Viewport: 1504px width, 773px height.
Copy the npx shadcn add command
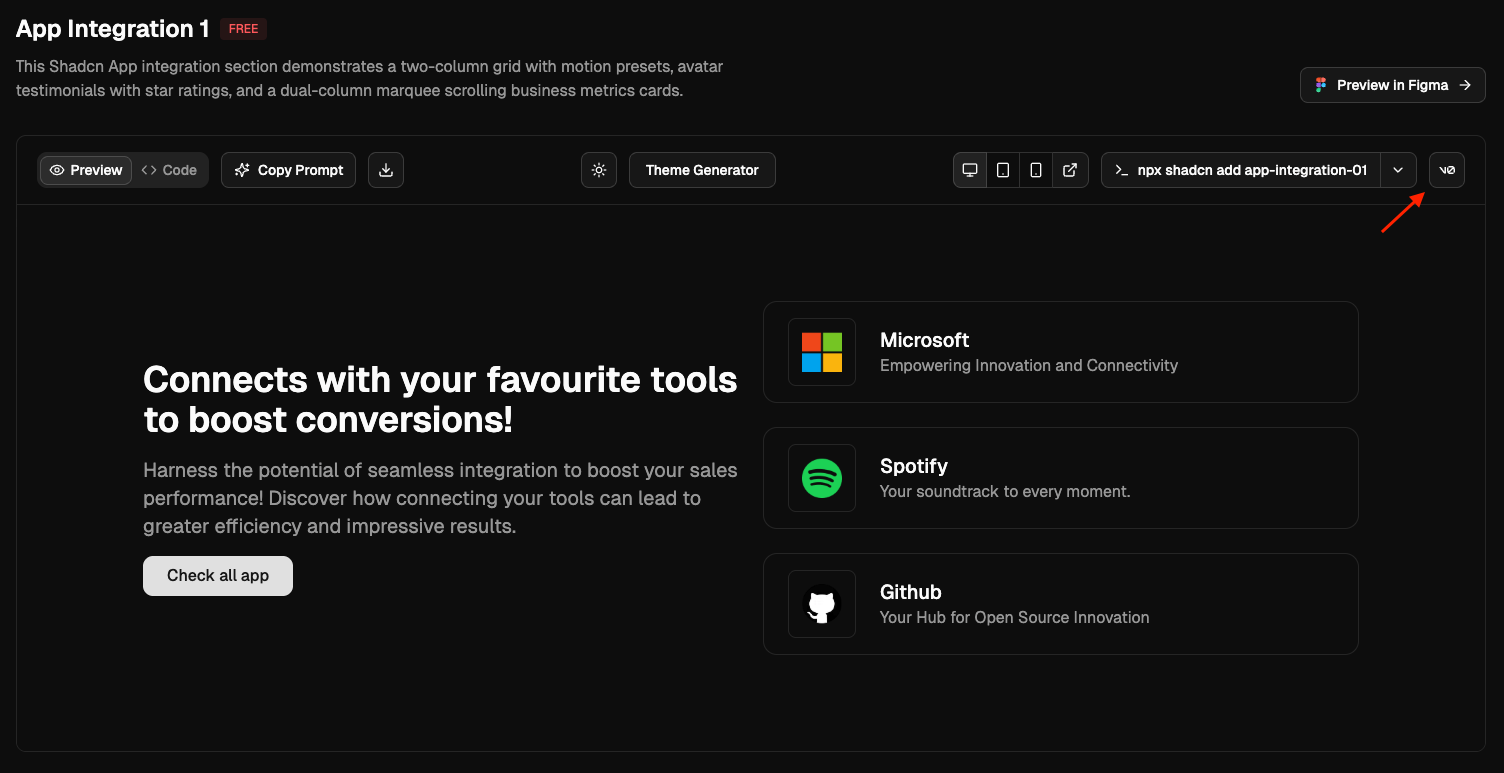click(x=1241, y=170)
